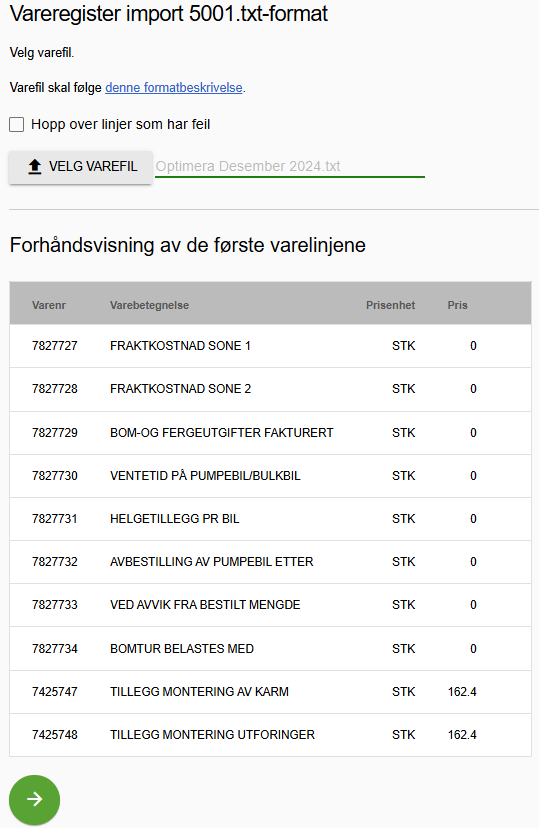Screen dimensions: 539x828
Task: Open the denne formatbeskrivelse link
Action: tap(174, 88)
